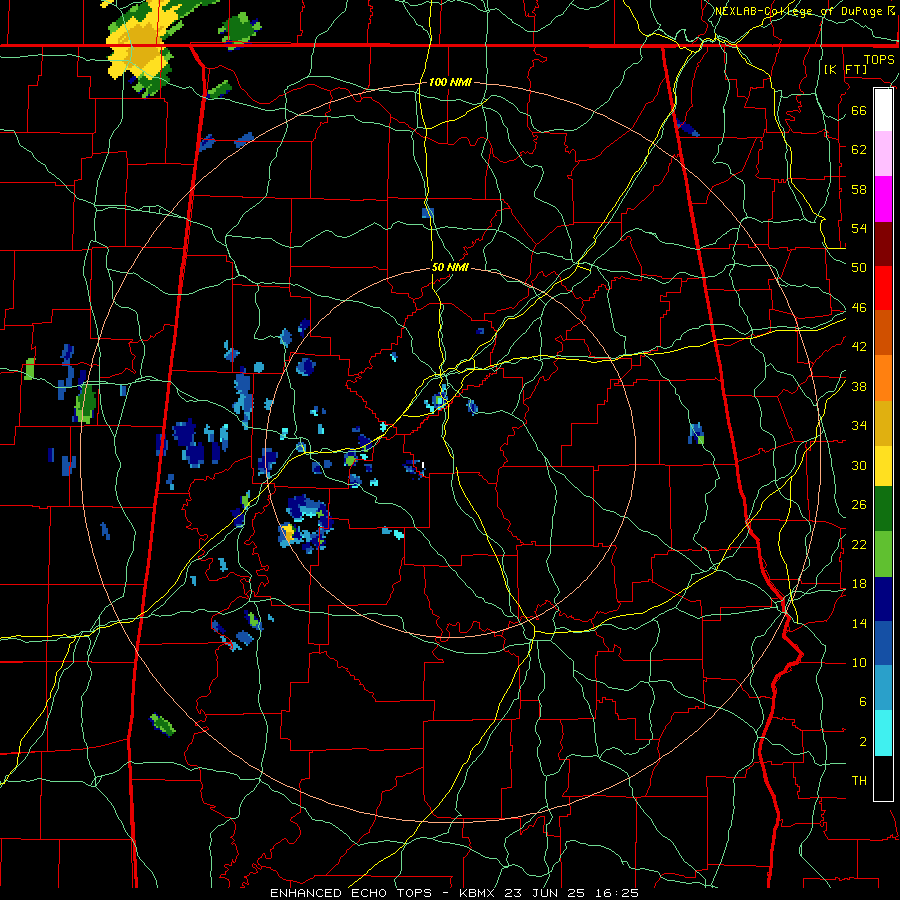900x900 pixels.
Task: Click the 2 legend value
Action: tap(862, 742)
